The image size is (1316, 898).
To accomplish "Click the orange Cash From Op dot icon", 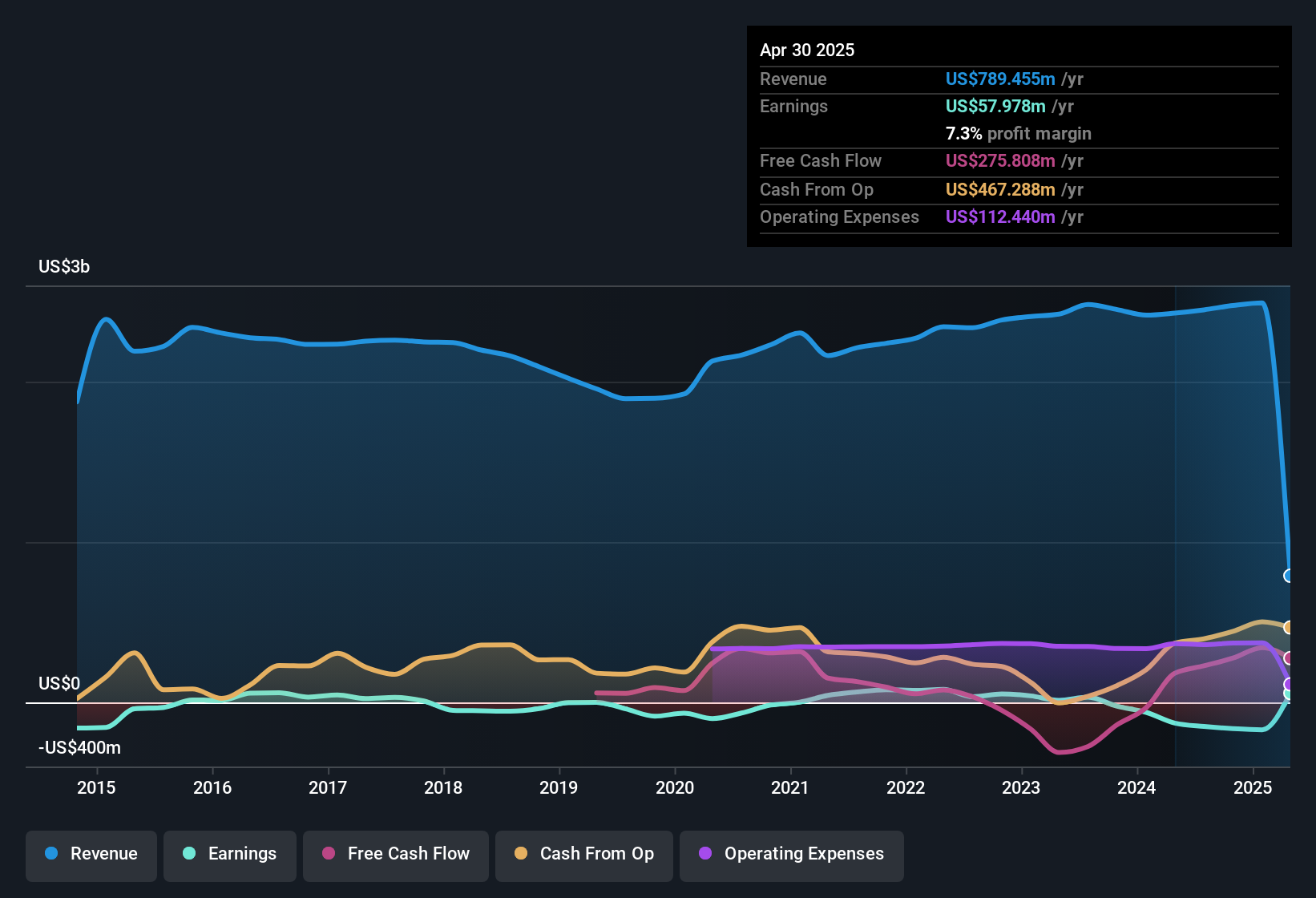I will (521, 854).
